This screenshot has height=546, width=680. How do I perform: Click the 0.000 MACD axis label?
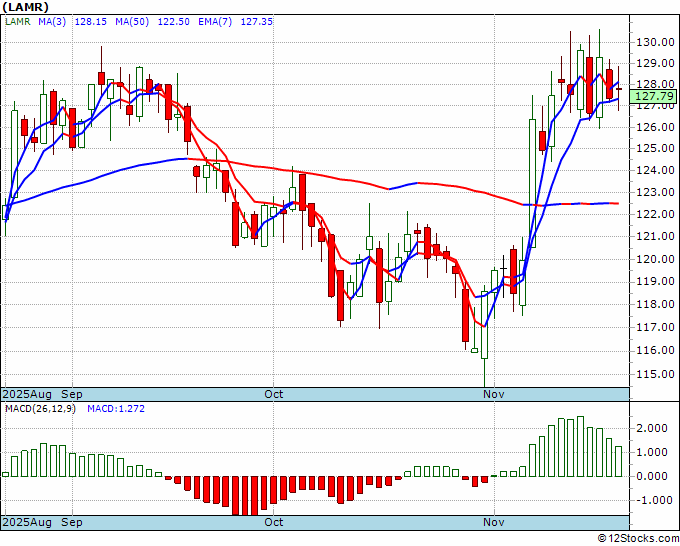tap(652, 476)
